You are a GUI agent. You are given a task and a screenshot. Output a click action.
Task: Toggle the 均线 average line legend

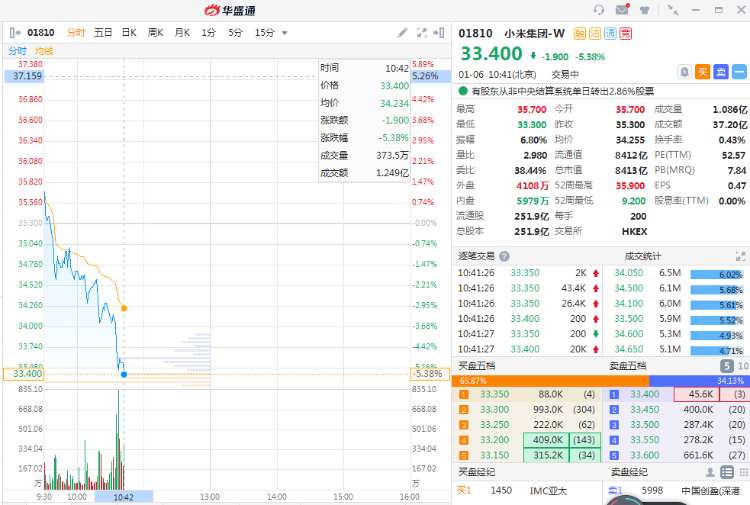tap(44, 51)
